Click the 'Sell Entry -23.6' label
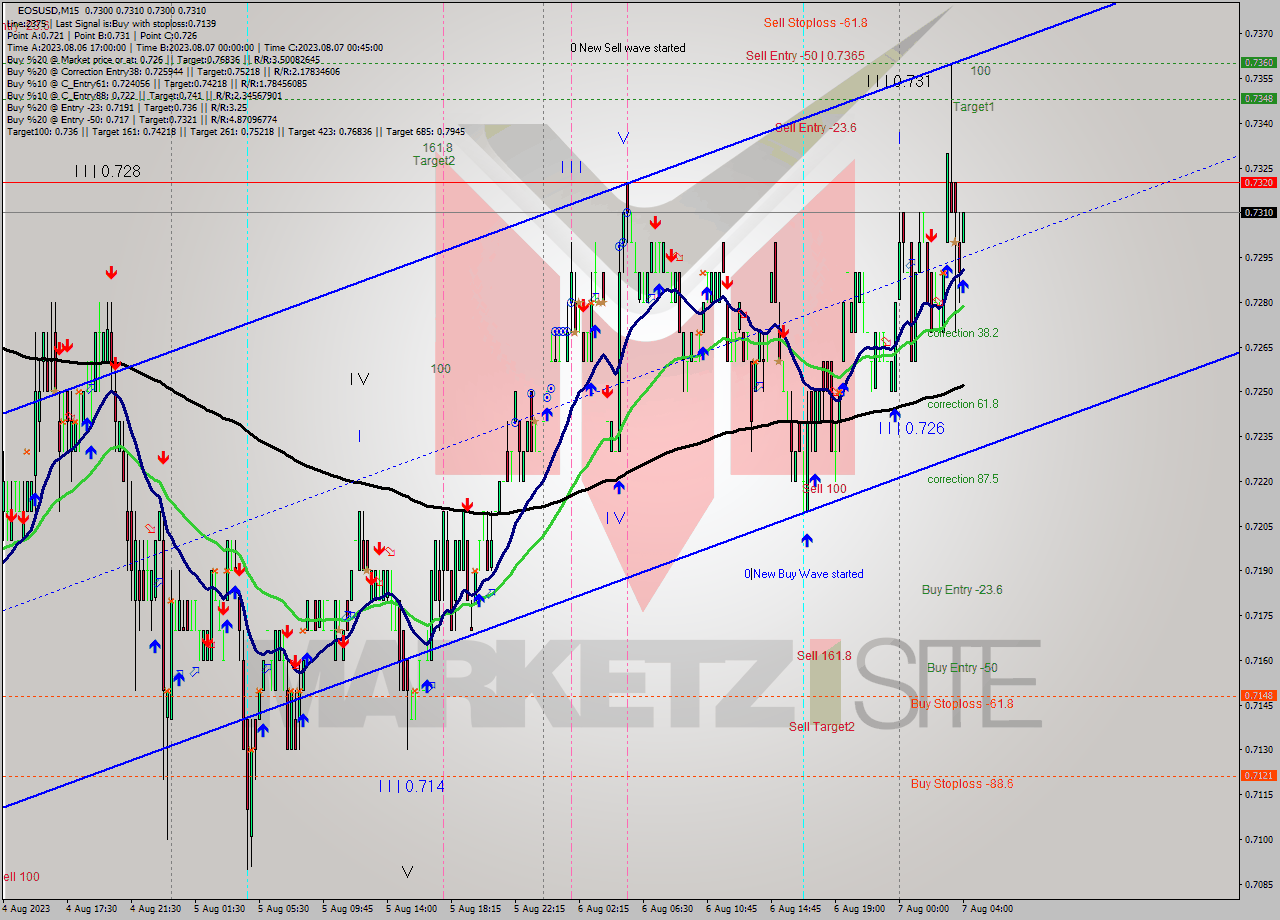Viewport: 1280px width, 920px height. 816,128
